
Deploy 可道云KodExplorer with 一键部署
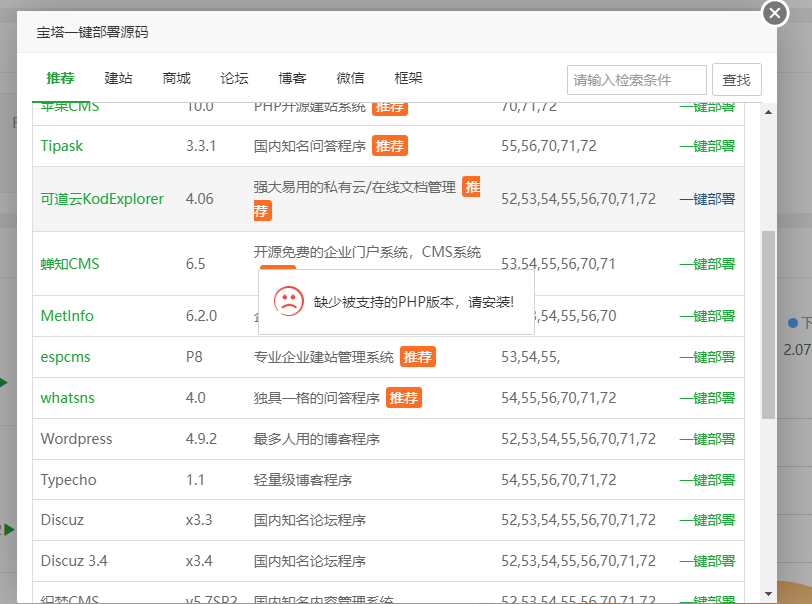[x=707, y=199]
